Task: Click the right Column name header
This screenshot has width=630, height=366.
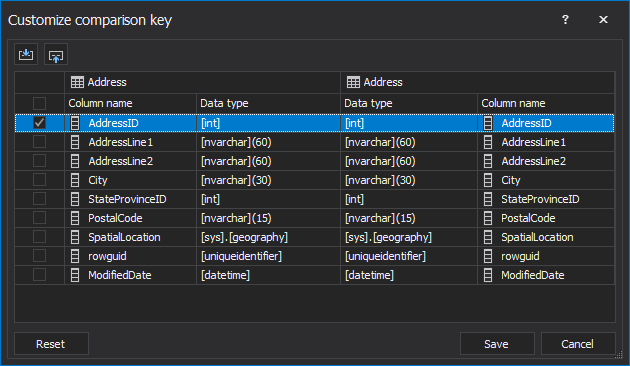Action: coord(546,103)
